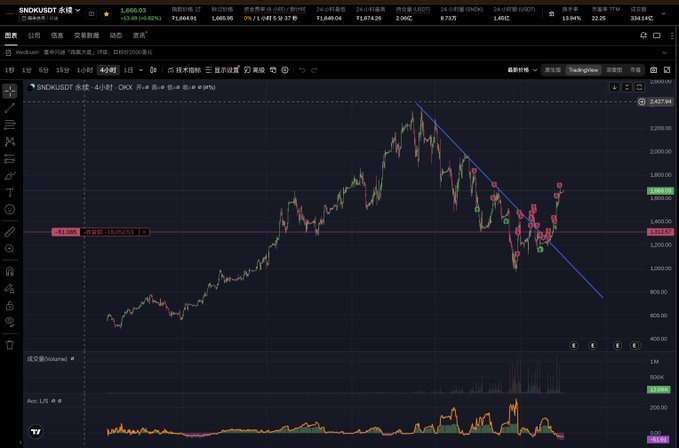679x448 pixels.
Task: Switch chart to 原生版 mode
Action: click(x=553, y=70)
